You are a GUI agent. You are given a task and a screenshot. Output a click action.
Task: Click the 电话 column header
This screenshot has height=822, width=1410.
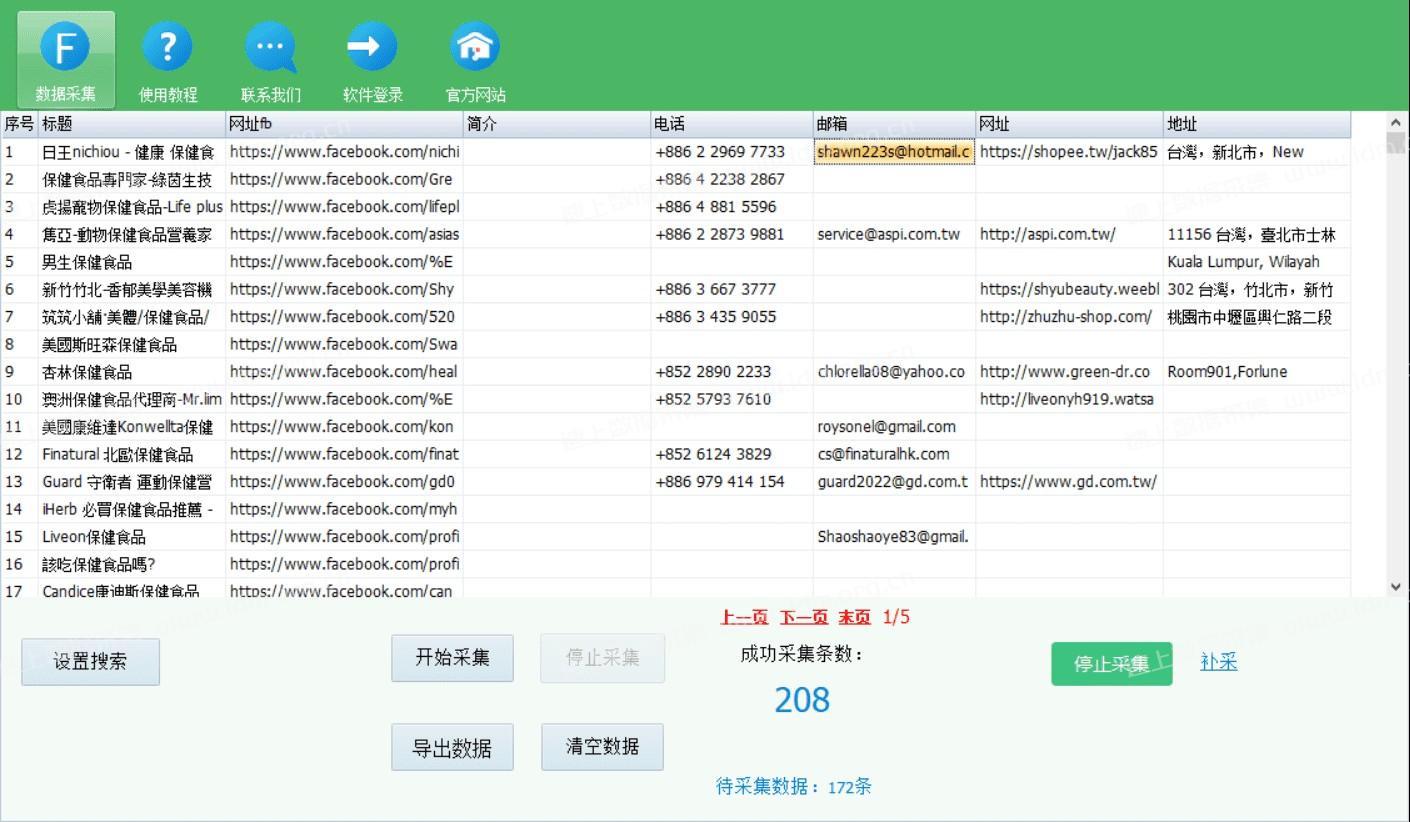coord(732,124)
